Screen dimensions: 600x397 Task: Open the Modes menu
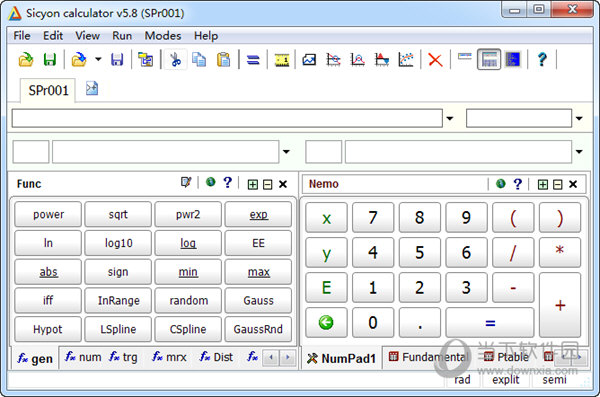163,36
